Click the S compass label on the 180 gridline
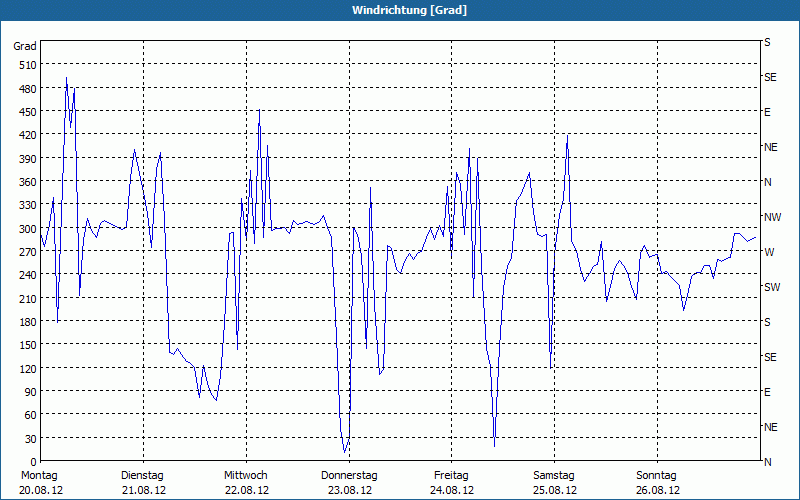 point(767,322)
